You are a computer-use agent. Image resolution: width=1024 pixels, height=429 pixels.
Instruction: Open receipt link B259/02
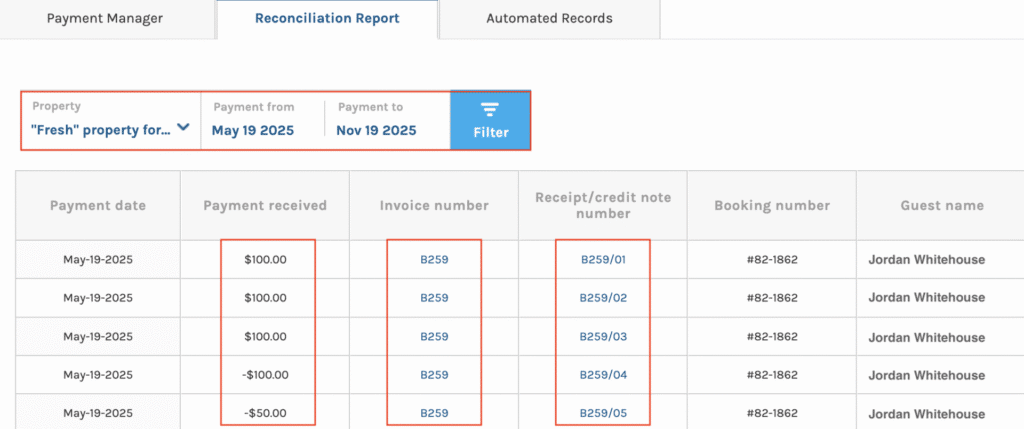[603, 298]
